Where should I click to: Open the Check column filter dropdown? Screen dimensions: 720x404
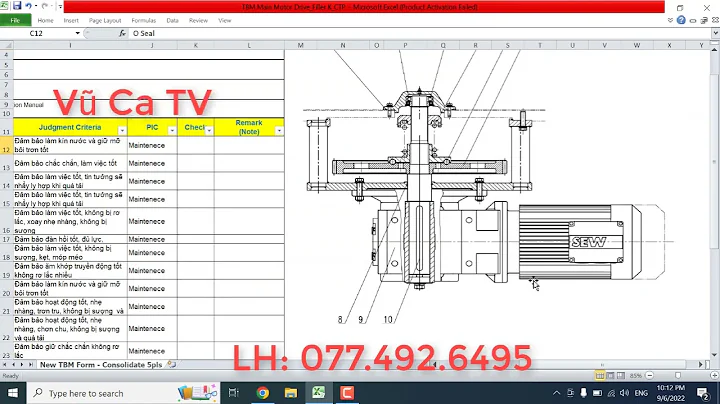coord(209,131)
